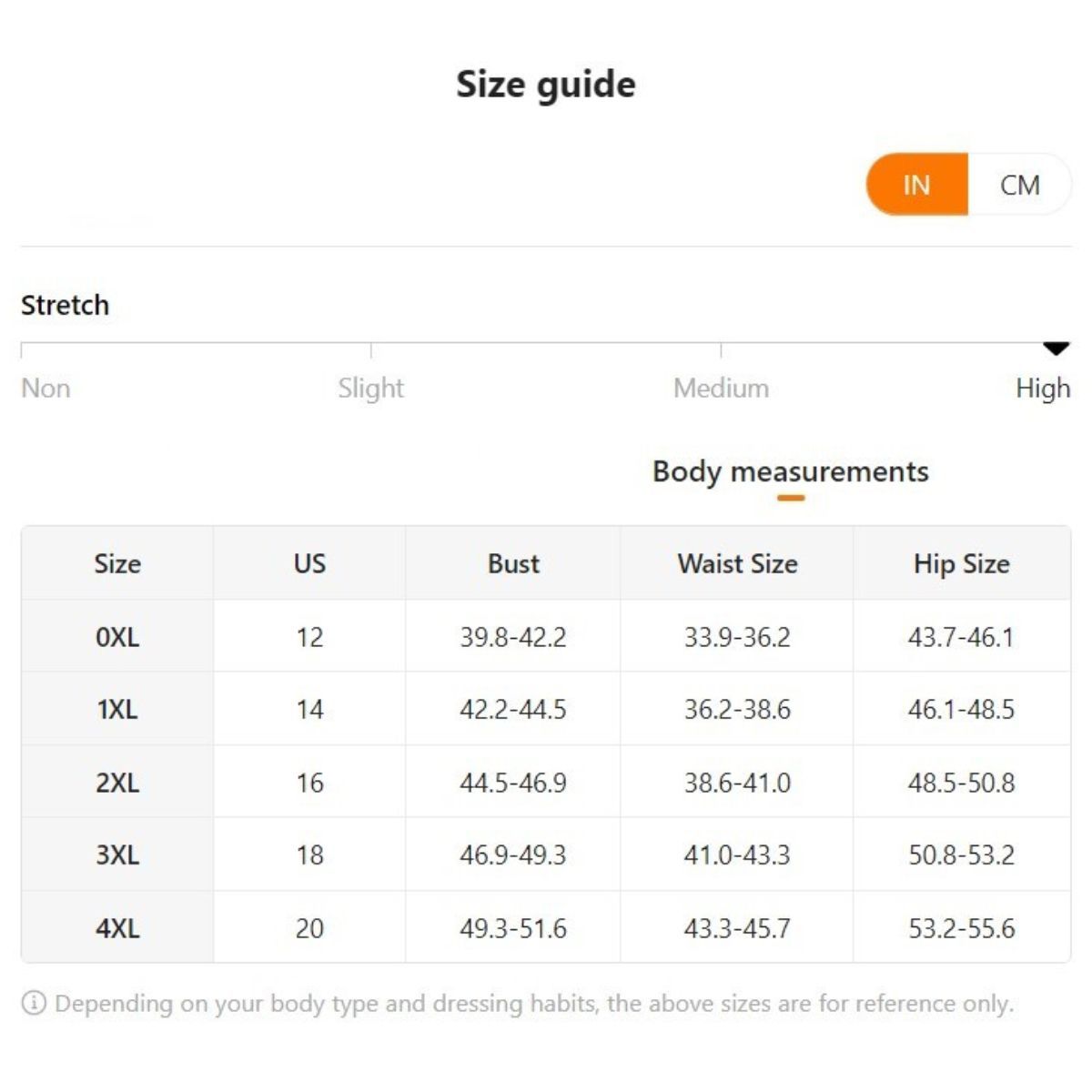1092x1092 pixels.
Task: Click the Hip Size column header
Action: tap(961, 563)
